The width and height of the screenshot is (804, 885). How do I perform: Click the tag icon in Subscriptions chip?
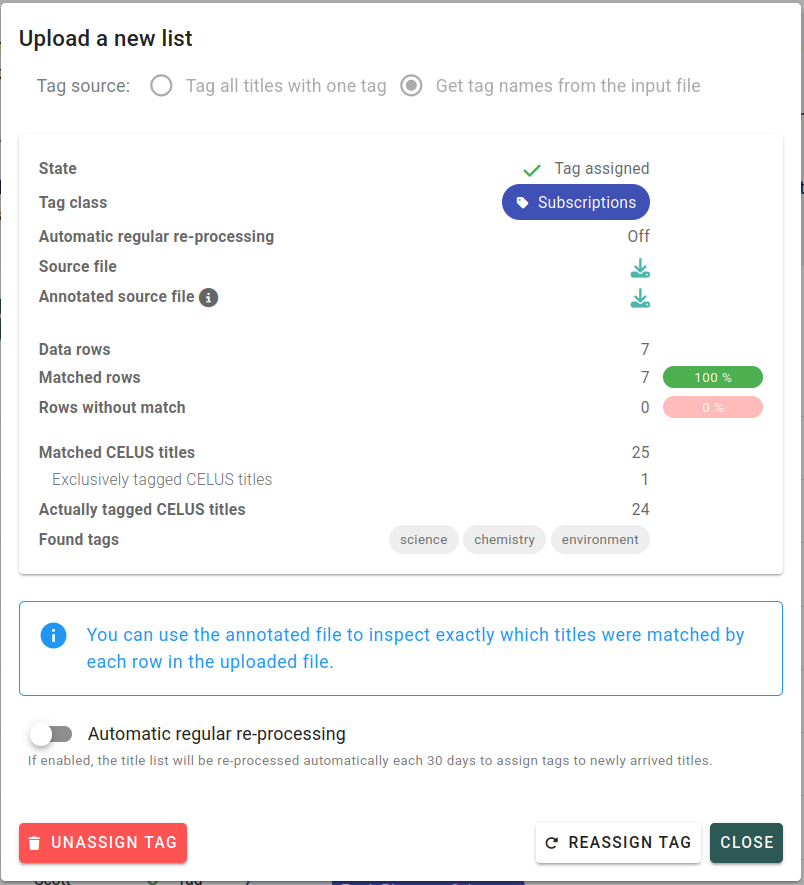point(522,203)
